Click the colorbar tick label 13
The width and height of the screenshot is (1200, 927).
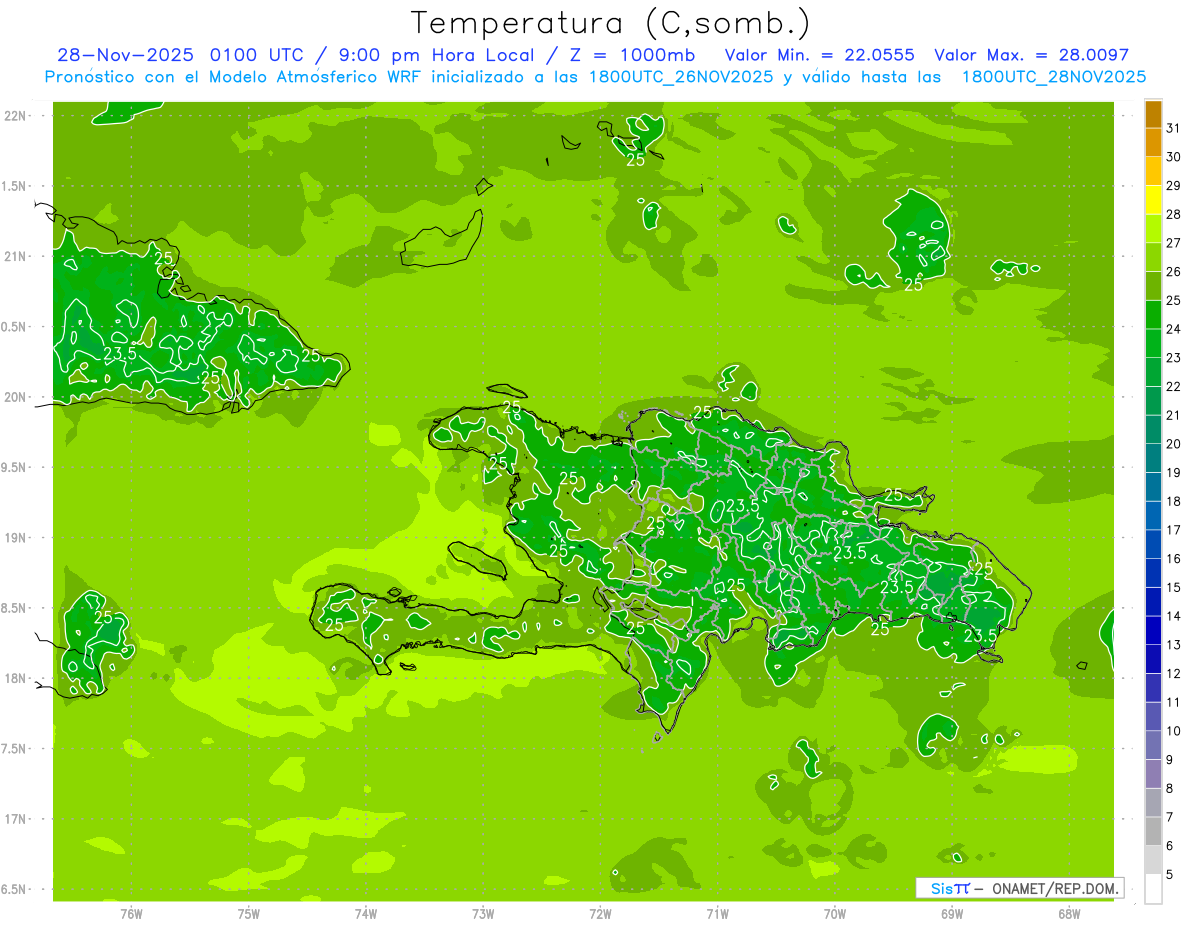click(x=1174, y=645)
